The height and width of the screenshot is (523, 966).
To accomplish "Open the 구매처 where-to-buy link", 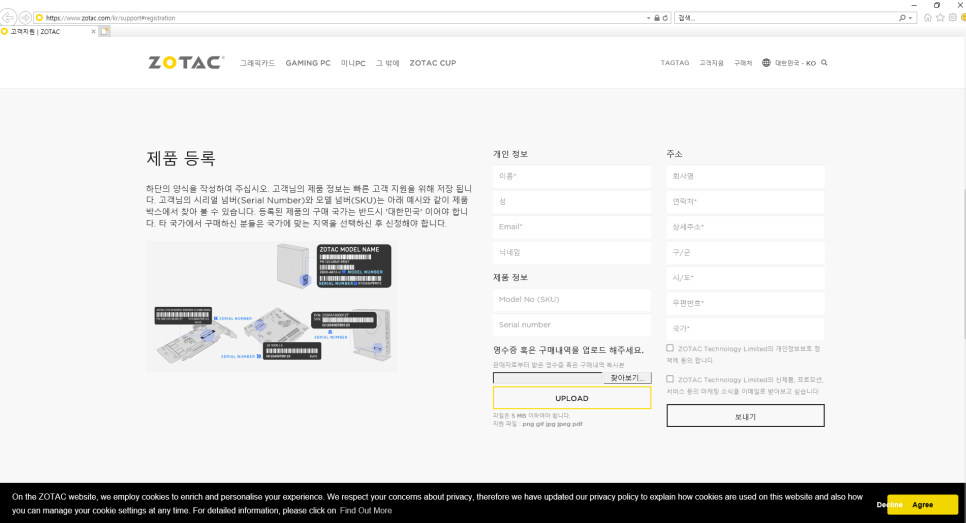I will click(x=743, y=63).
